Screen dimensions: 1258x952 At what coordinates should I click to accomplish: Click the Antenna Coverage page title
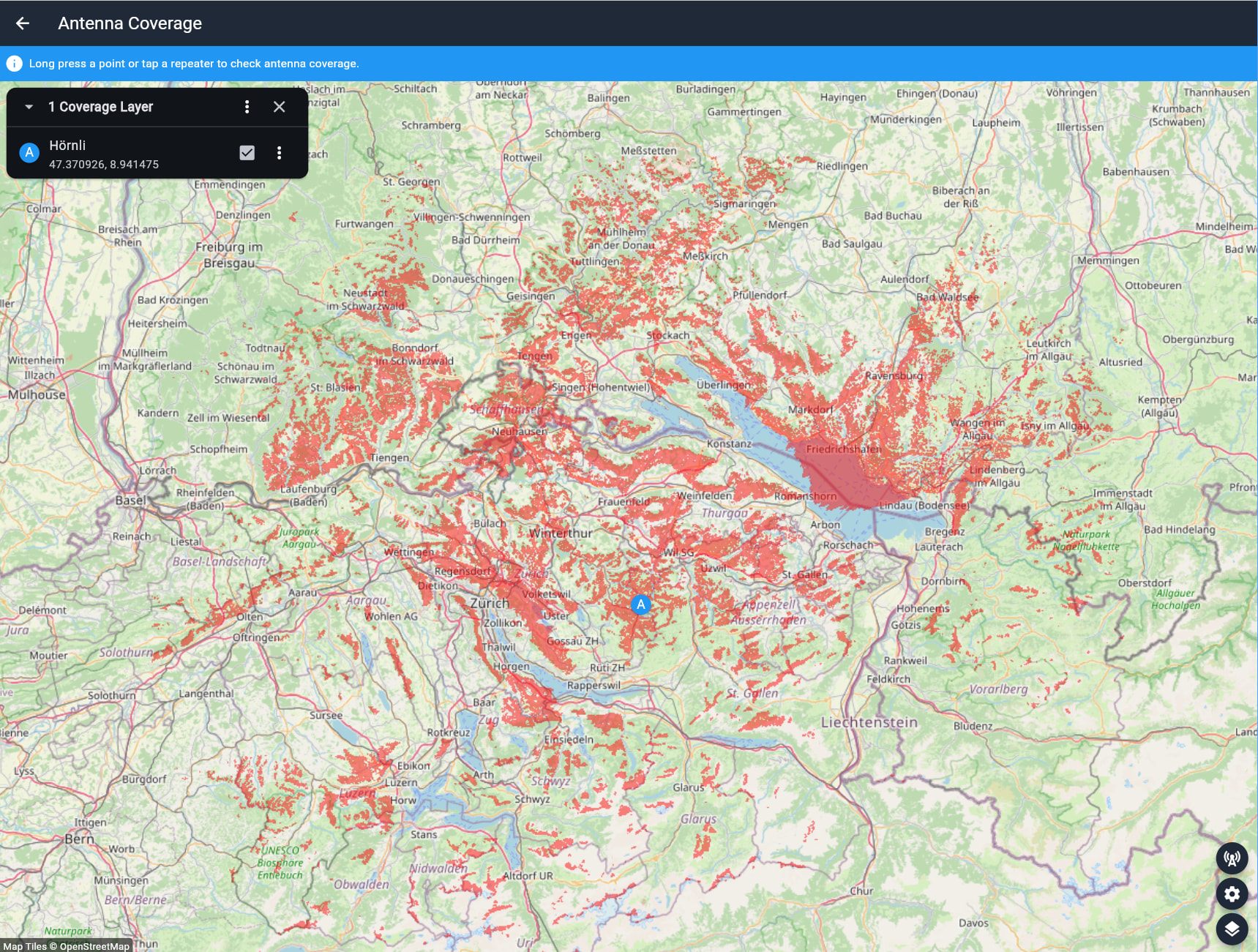130,23
